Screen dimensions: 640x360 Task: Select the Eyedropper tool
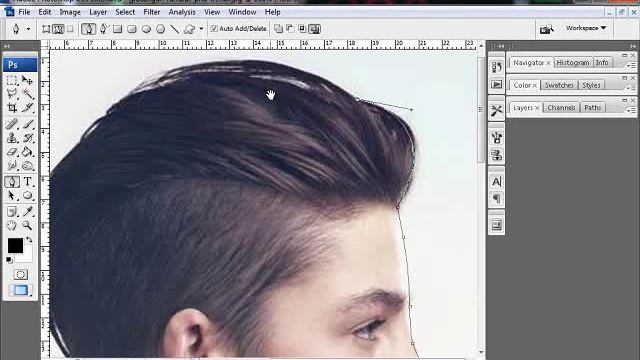click(27, 211)
